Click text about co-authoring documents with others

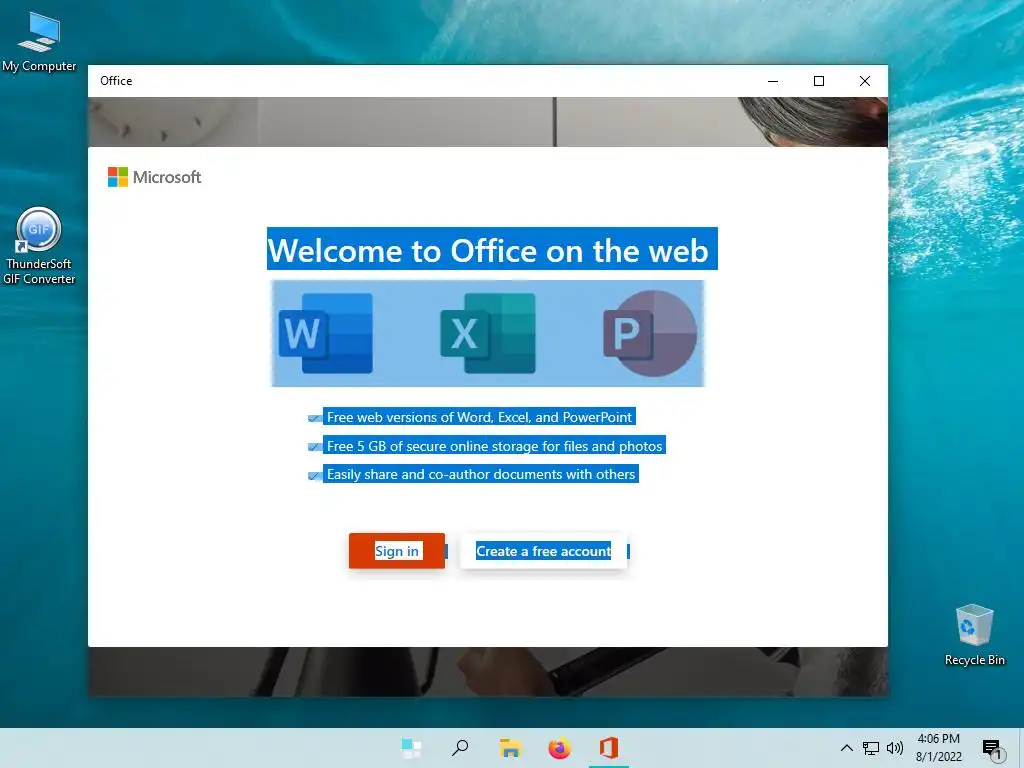(481, 474)
